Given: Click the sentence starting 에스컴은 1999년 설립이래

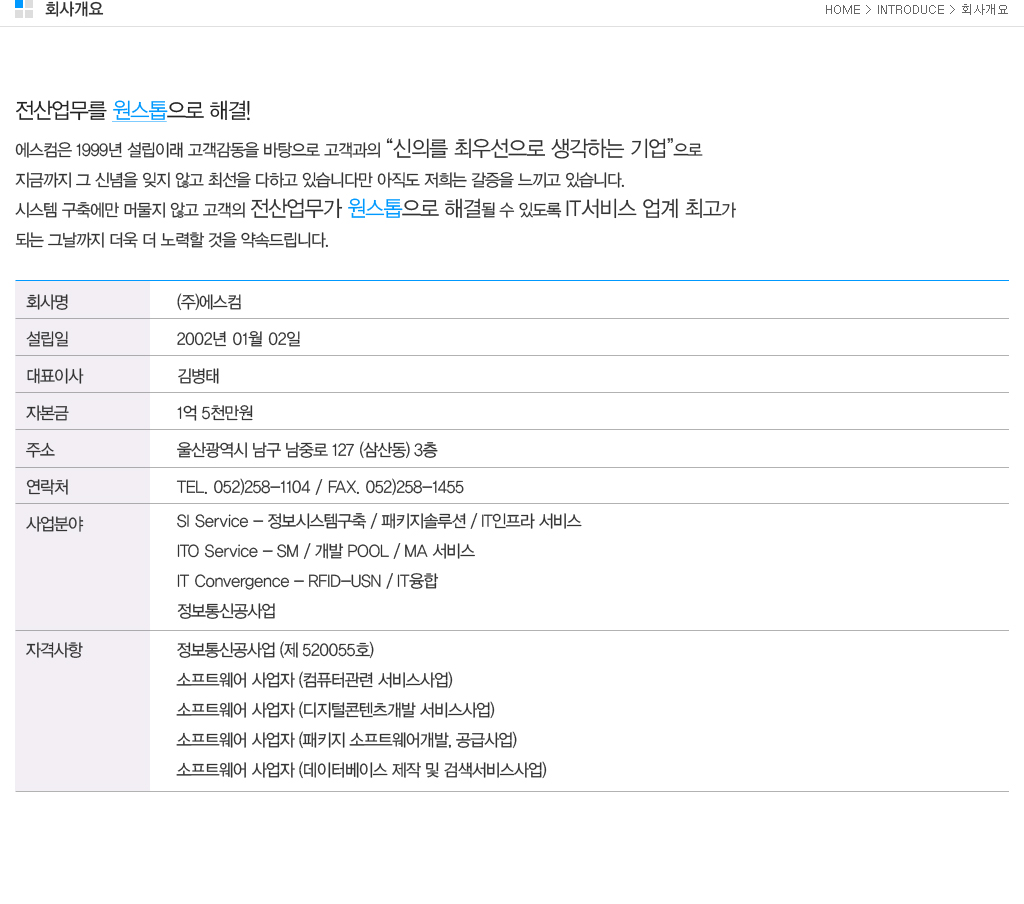Looking at the screenshot, I should (359, 149).
